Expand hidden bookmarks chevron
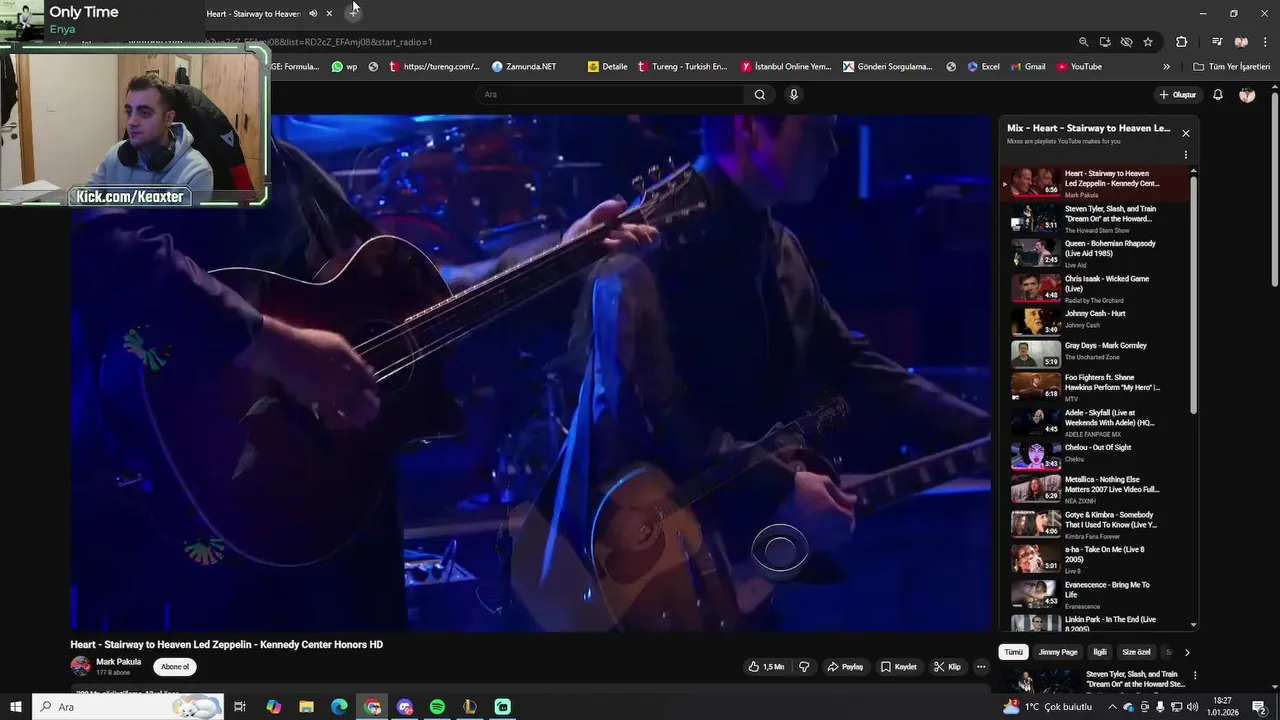Viewport: 1280px width, 720px height. 1166,67
